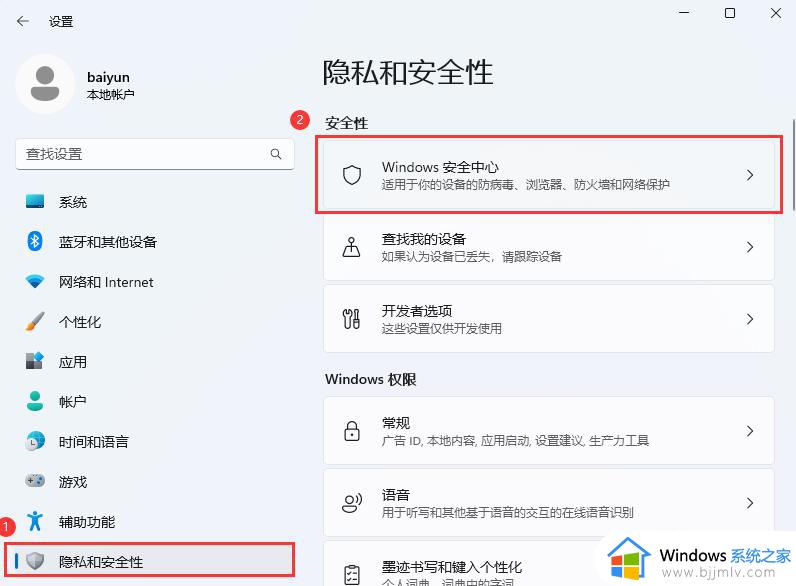This screenshot has height=586, width=796.
Task: Click the 常规 padlock icon
Action: tap(352, 431)
